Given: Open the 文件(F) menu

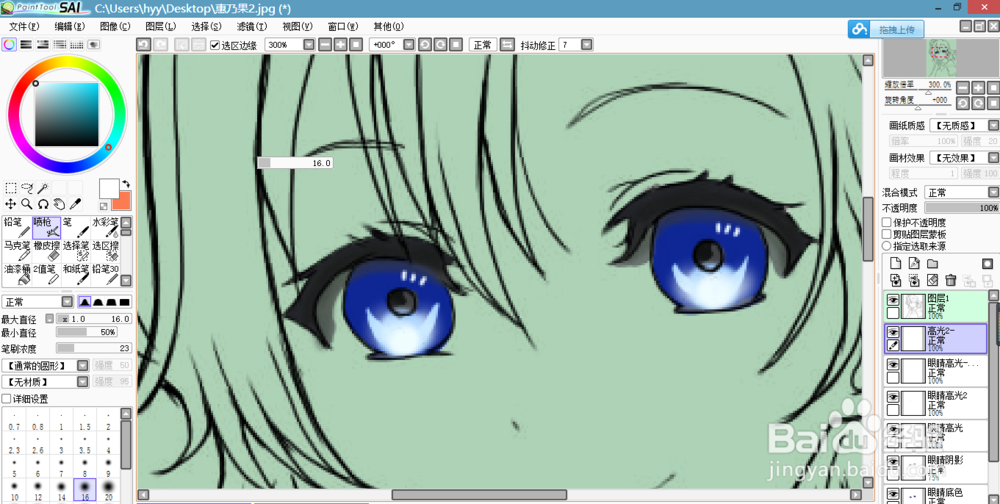Looking at the screenshot, I should 24,26.
